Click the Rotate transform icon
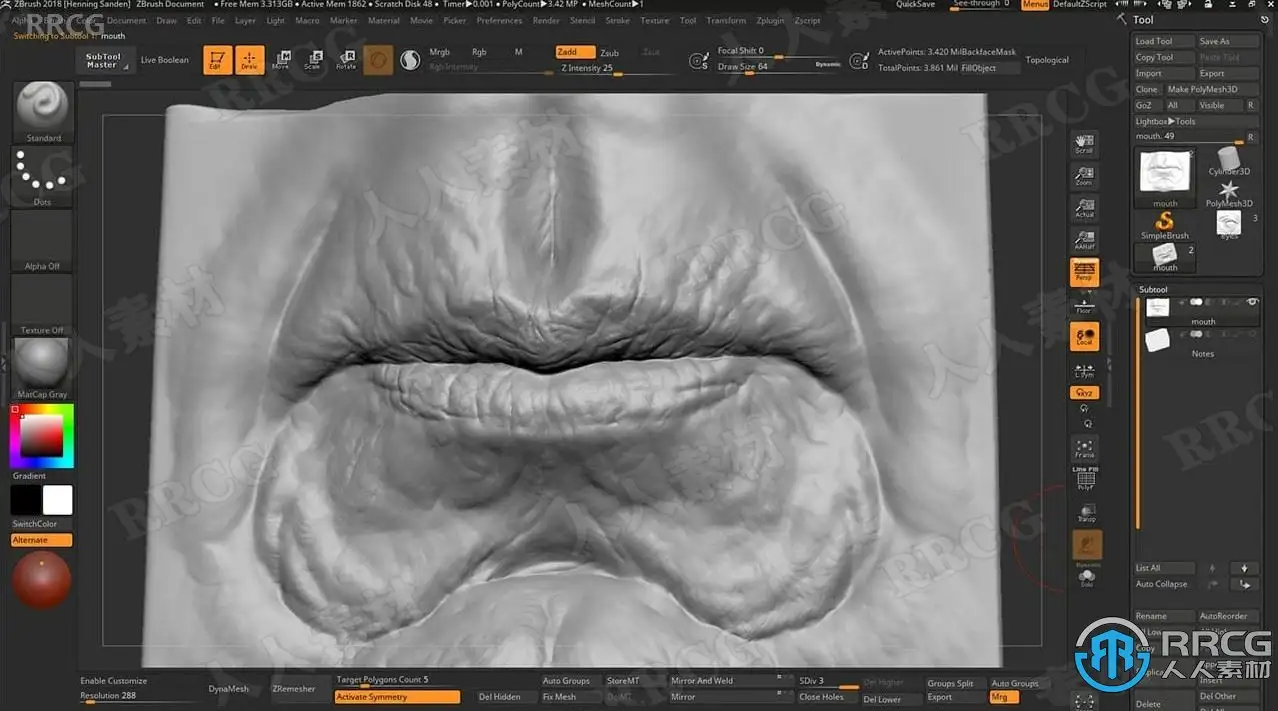 [346, 60]
